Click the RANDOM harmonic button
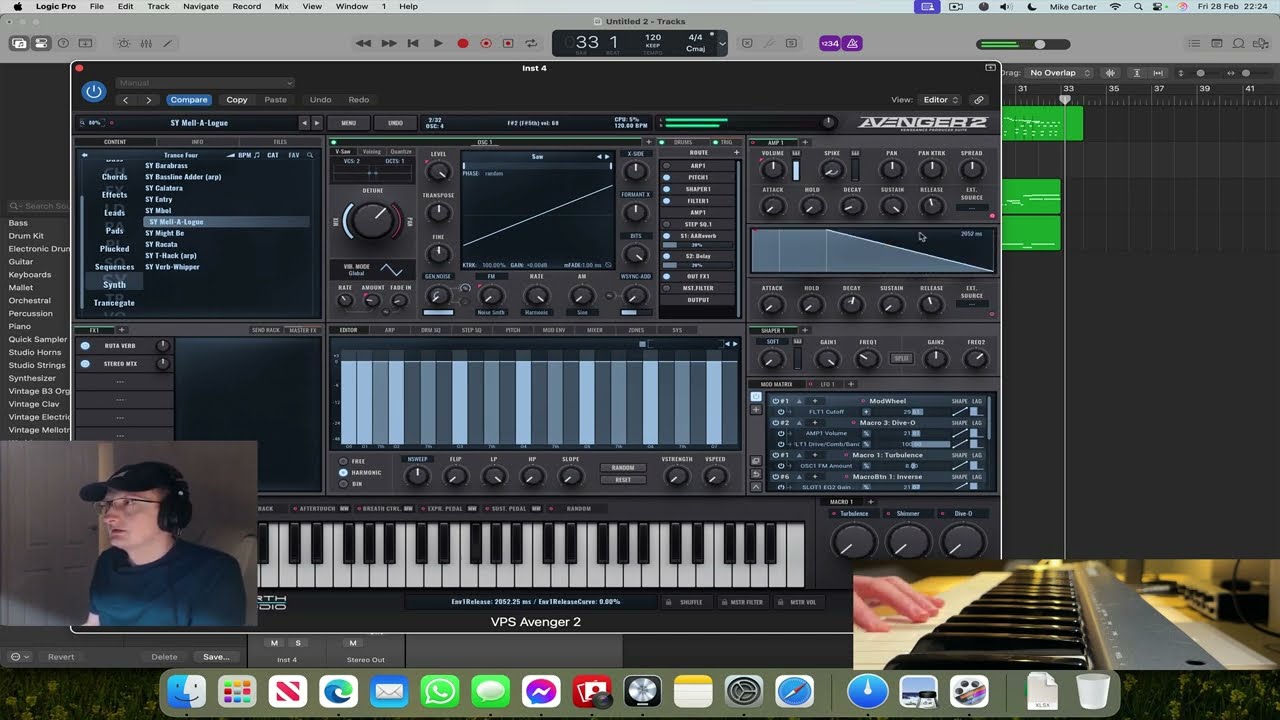 [x=622, y=467]
